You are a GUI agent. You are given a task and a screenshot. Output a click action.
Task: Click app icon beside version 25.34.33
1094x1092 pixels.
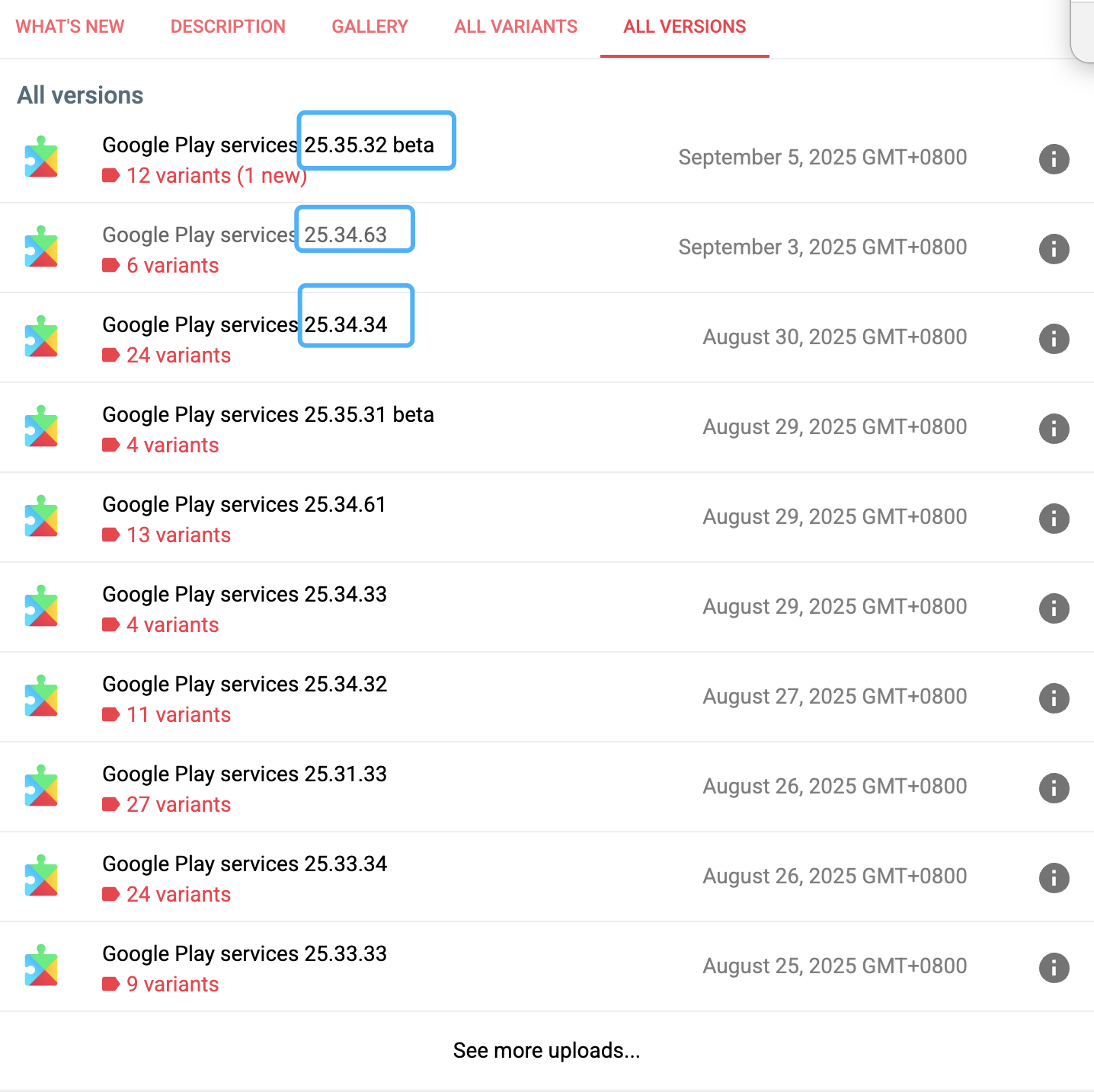tap(41, 606)
